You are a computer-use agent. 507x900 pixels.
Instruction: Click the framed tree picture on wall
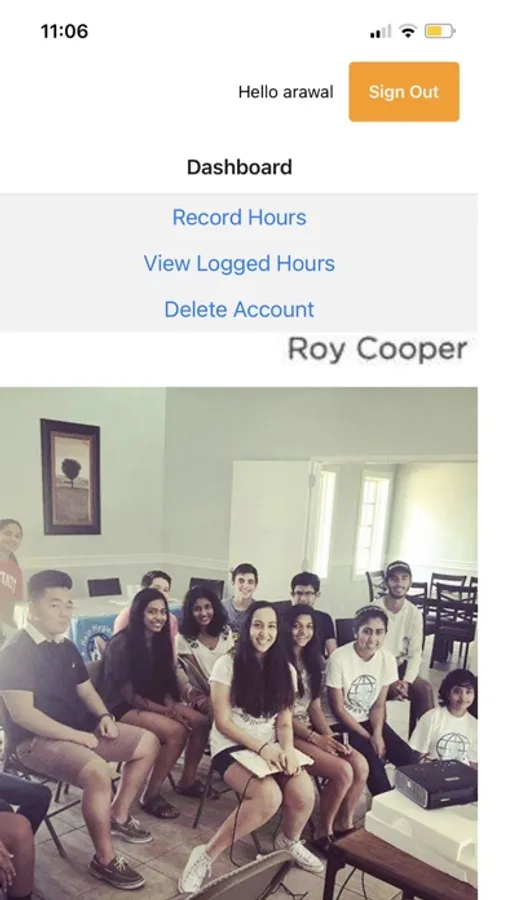(71, 476)
